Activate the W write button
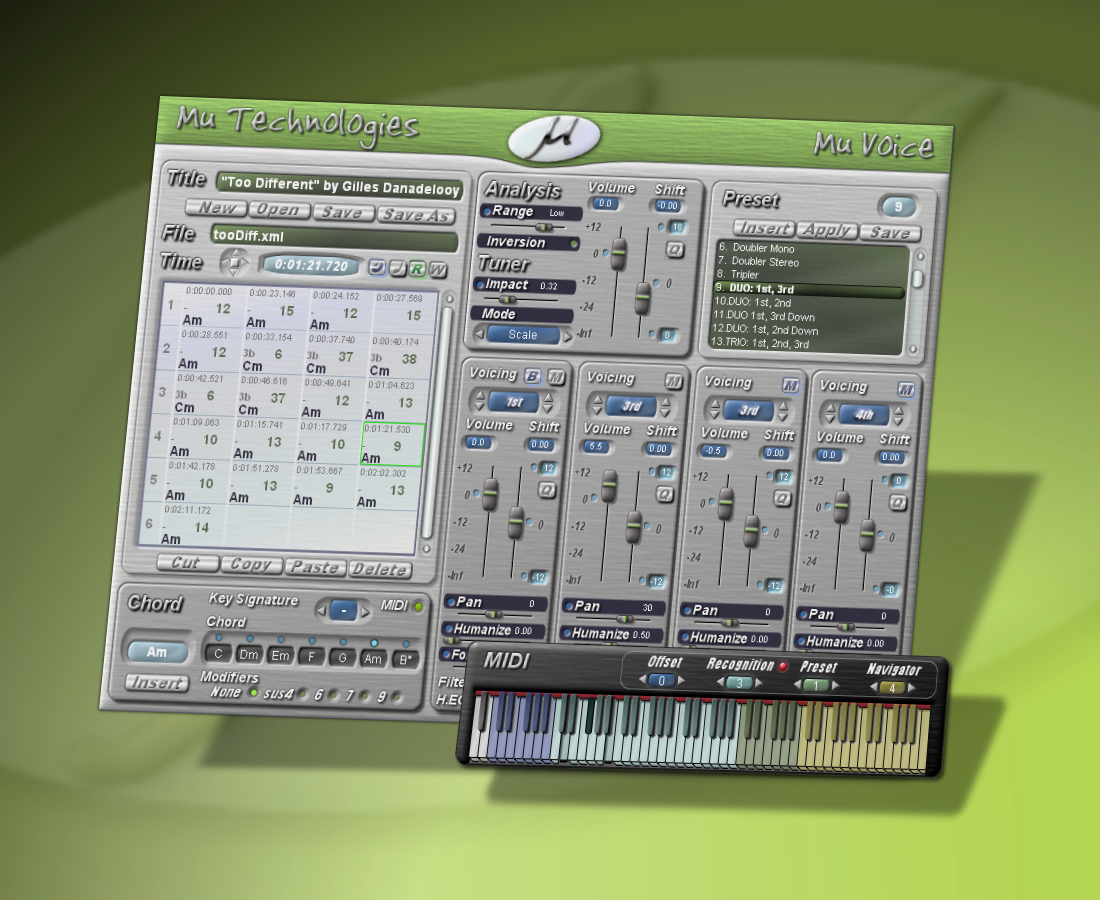This screenshot has height=900, width=1100. [x=438, y=270]
